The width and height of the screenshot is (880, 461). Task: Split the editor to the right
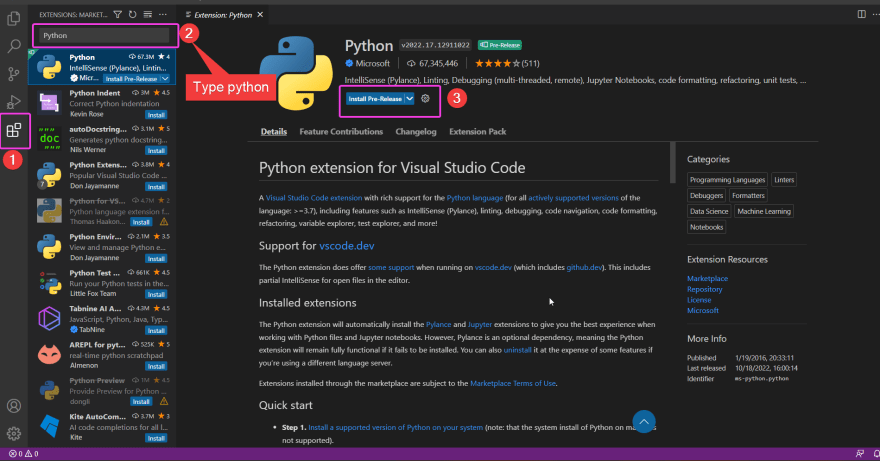(x=861, y=15)
